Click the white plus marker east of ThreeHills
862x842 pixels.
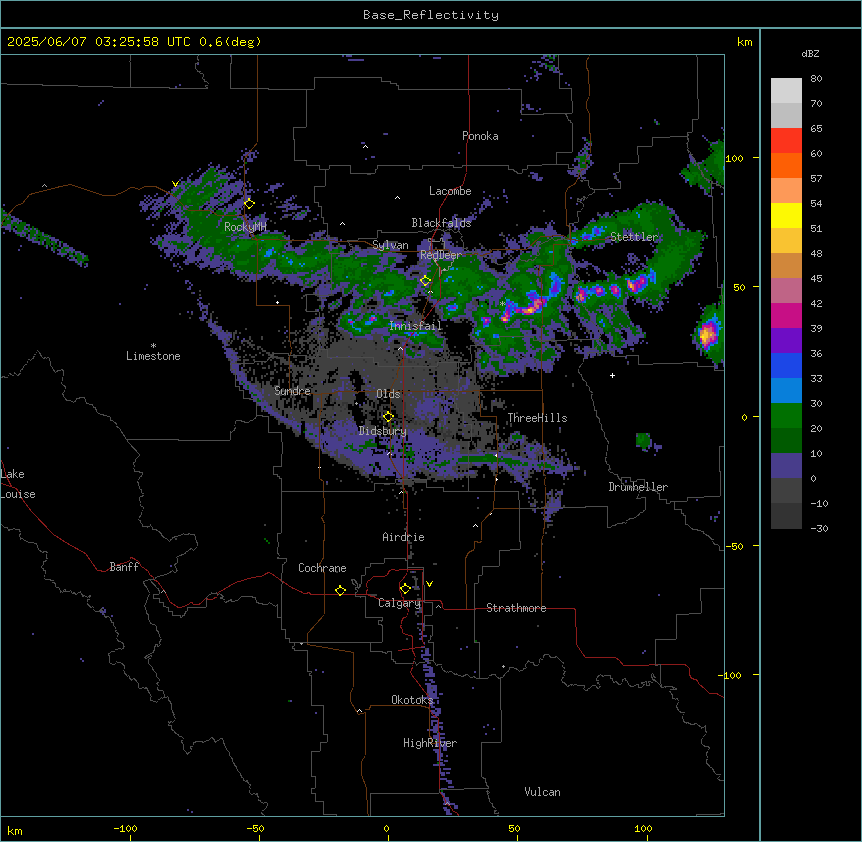point(612,375)
